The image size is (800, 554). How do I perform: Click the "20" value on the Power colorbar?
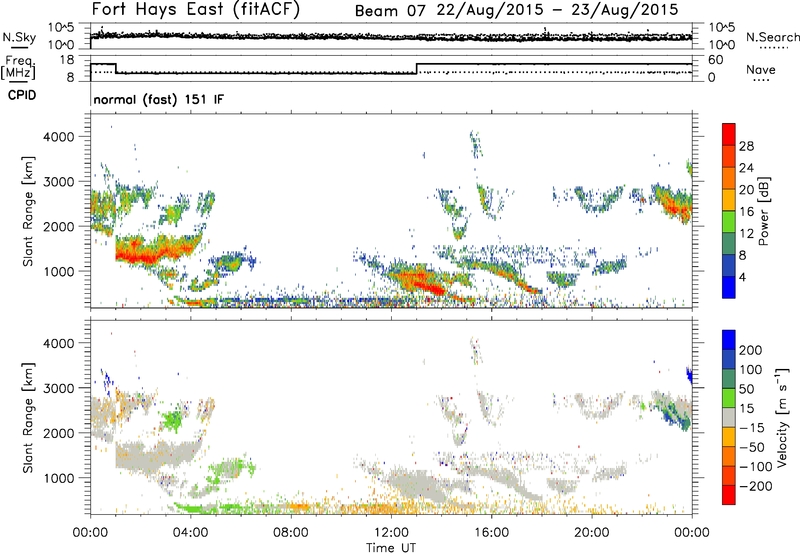click(x=746, y=190)
